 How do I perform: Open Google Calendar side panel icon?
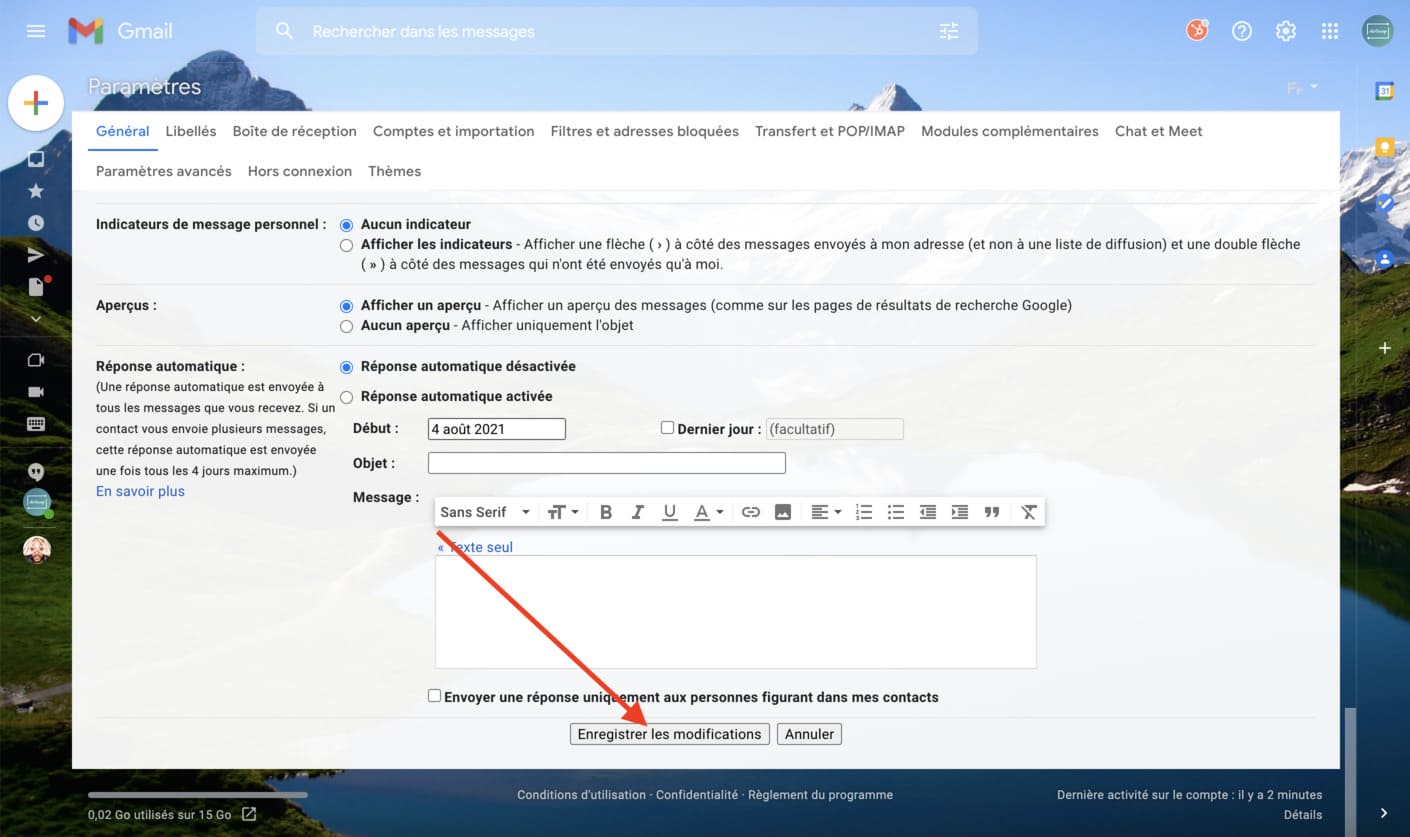click(1385, 91)
